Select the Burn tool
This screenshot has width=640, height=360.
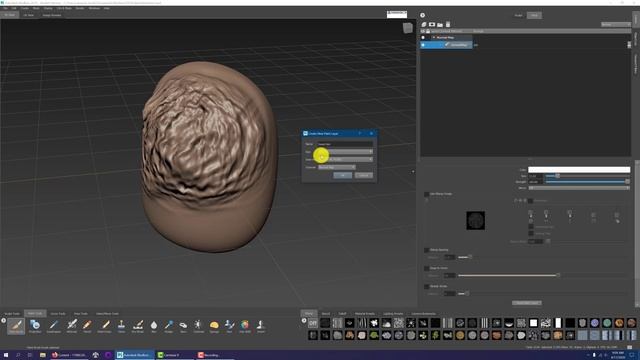(x=183, y=326)
